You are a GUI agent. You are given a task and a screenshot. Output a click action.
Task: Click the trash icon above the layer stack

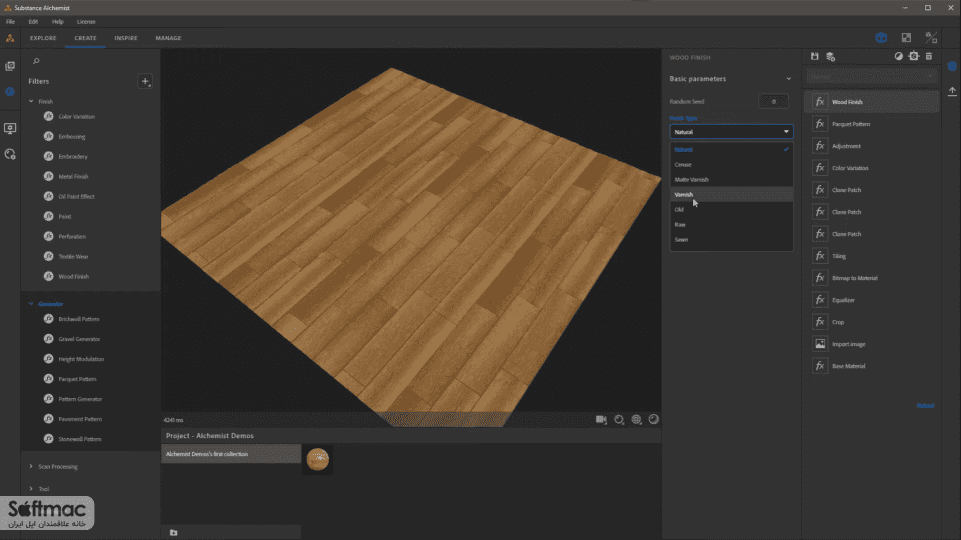pyautogui.click(x=929, y=56)
